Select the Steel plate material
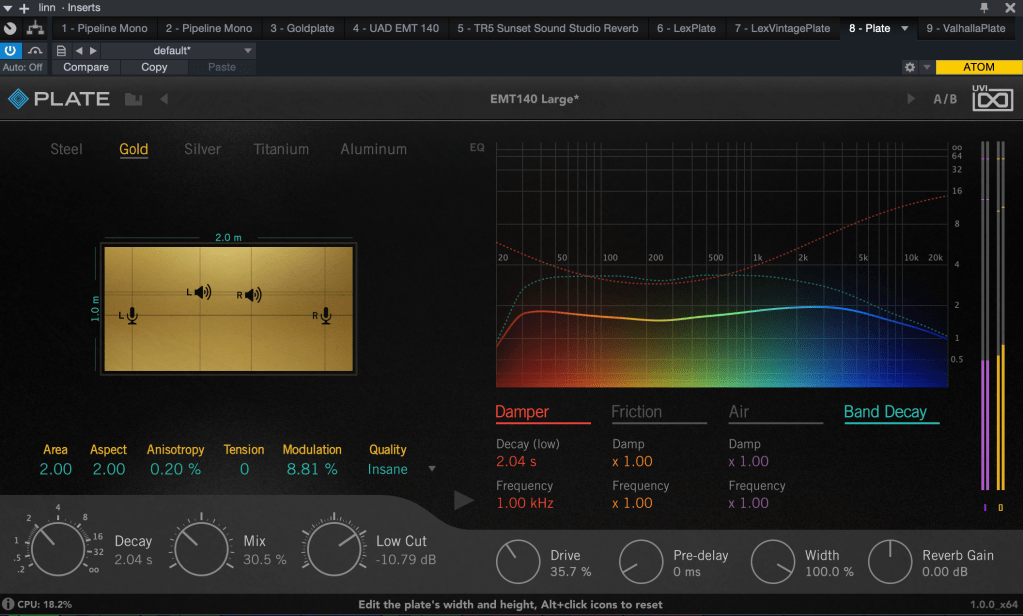 pos(66,149)
